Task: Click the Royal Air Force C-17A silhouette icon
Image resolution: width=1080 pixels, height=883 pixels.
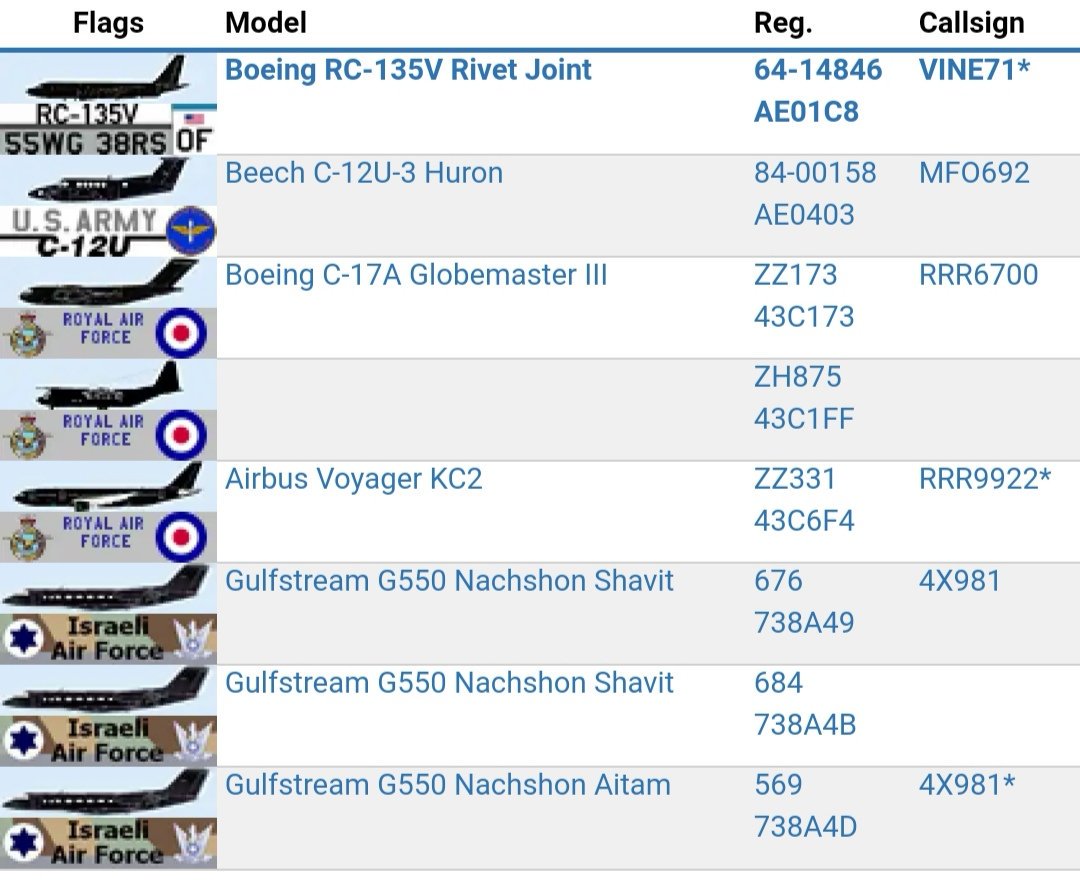Action: pyautogui.click(x=108, y=308)
